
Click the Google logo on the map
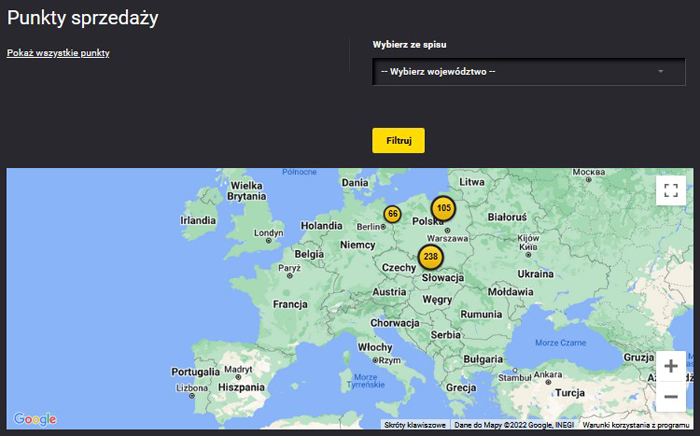pos(35,419)
